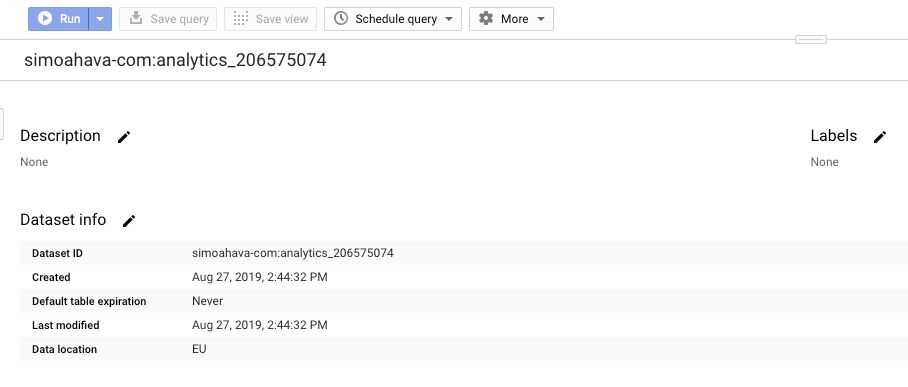Image resolution: width=908 pixels, height=387 pixels.
Task: Click the Save query button
Action: (x=168, y=19)
